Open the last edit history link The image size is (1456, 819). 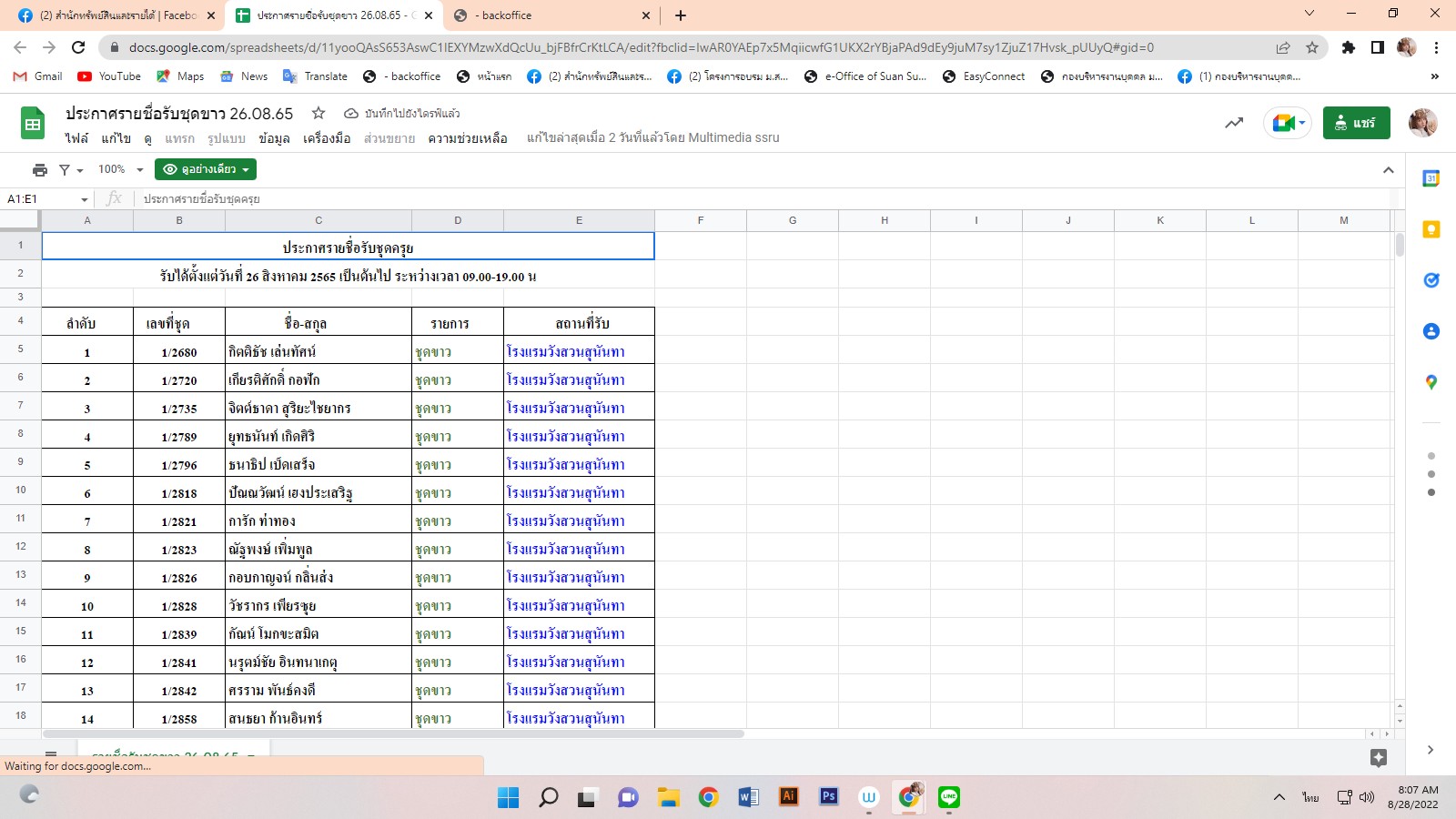(x=652, y=138)
